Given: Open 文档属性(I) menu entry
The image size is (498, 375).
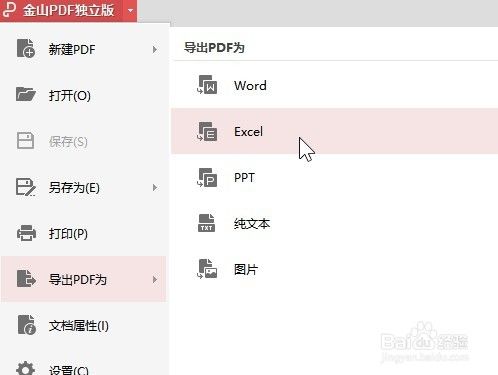Looking at the screenshot, I should pos(84,326).
